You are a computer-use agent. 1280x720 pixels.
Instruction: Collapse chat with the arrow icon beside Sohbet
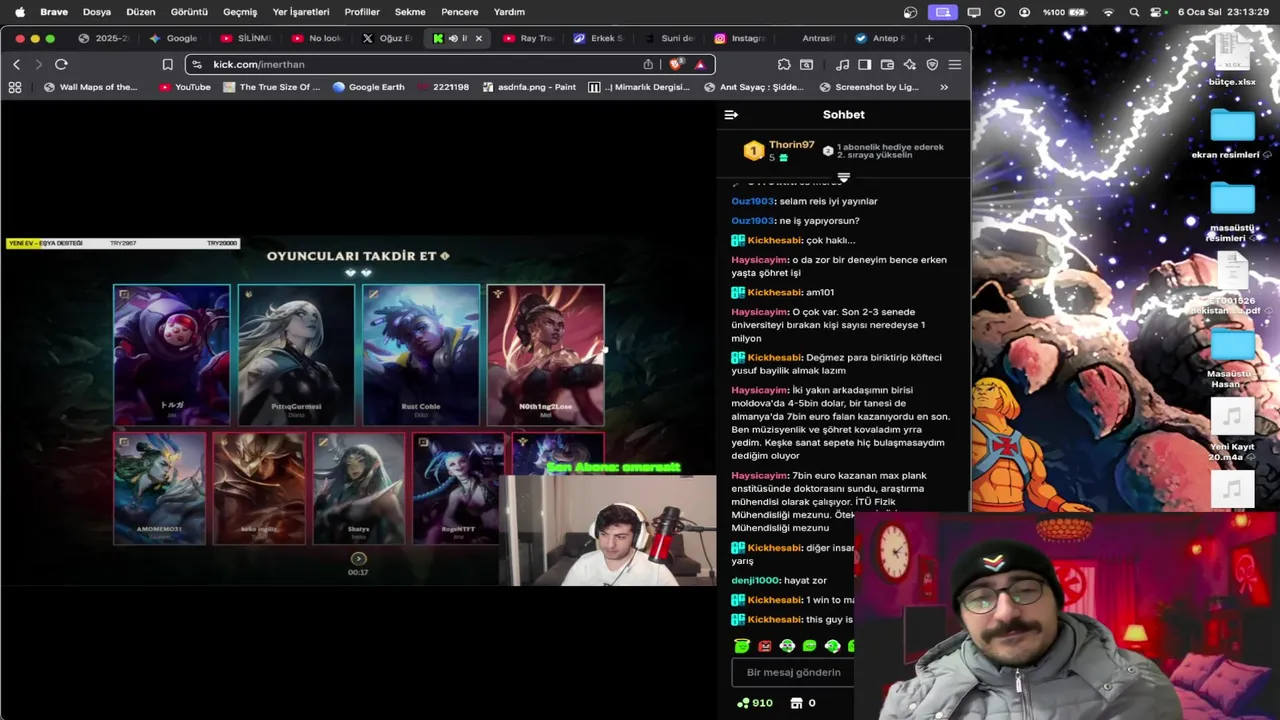[731, 114]
